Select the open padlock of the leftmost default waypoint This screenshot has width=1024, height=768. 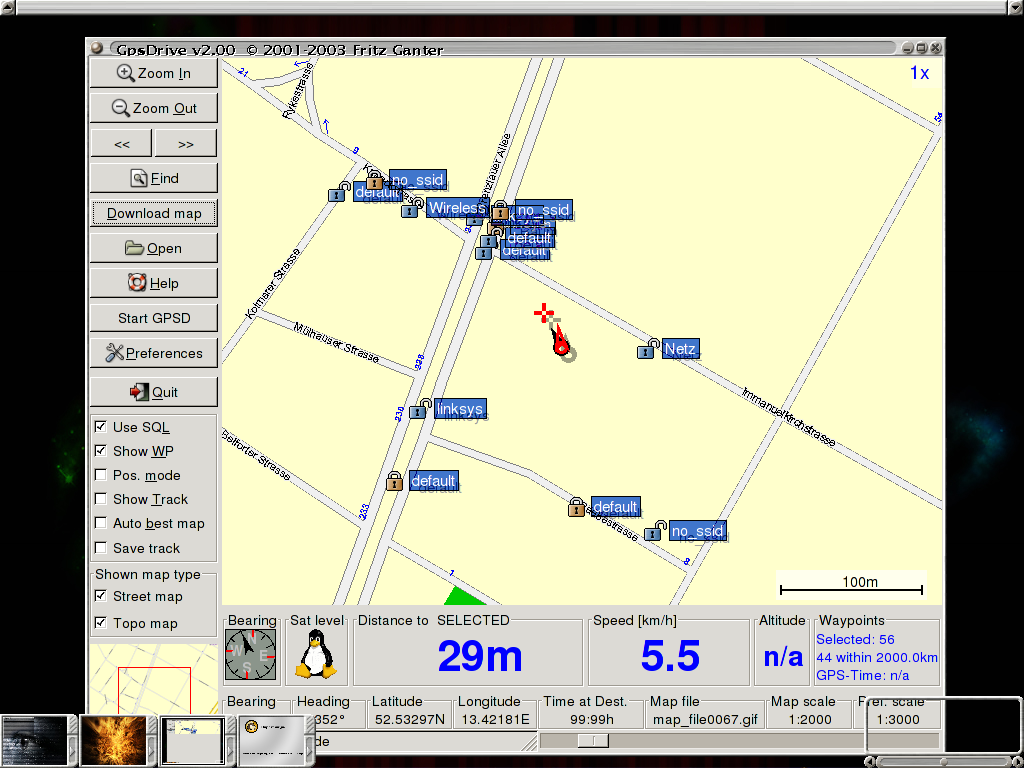338,191
